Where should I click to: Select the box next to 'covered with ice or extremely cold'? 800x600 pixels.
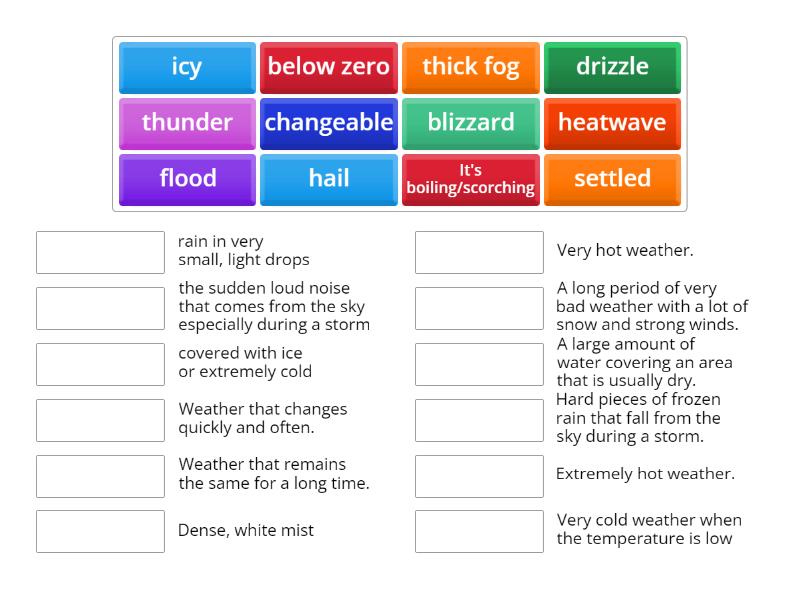(99, 363)
